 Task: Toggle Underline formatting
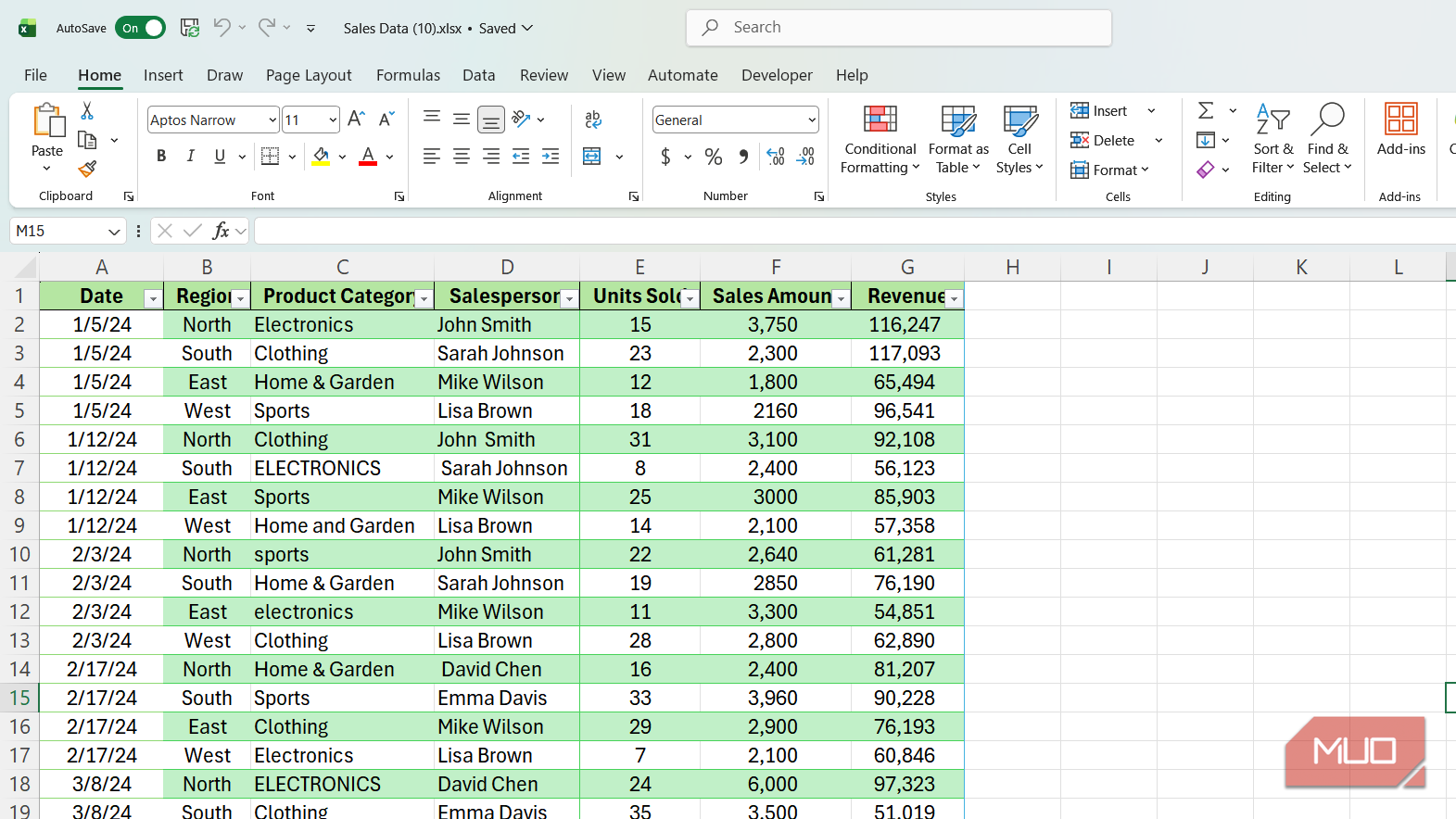click(x=220, y=157)
